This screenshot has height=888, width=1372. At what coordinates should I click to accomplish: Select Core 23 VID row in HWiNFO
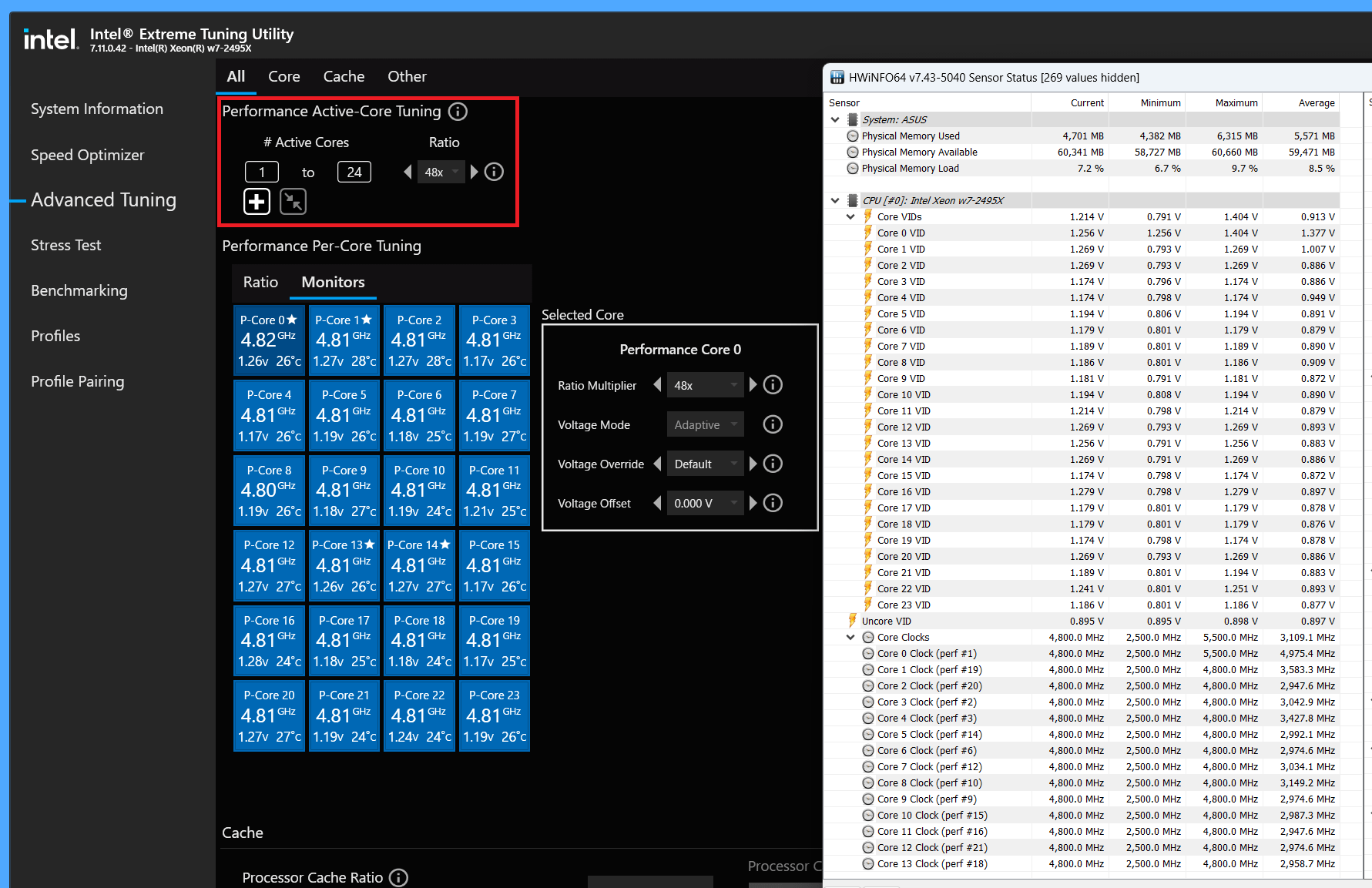(1082, 605)
